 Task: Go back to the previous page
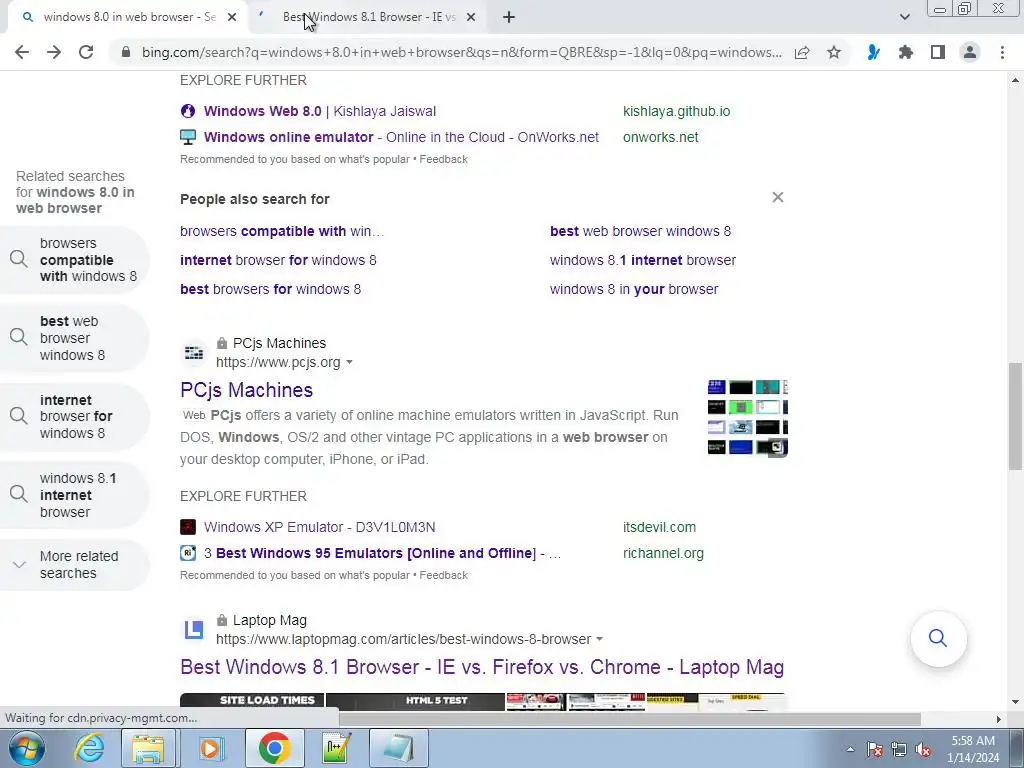[22, 52]
